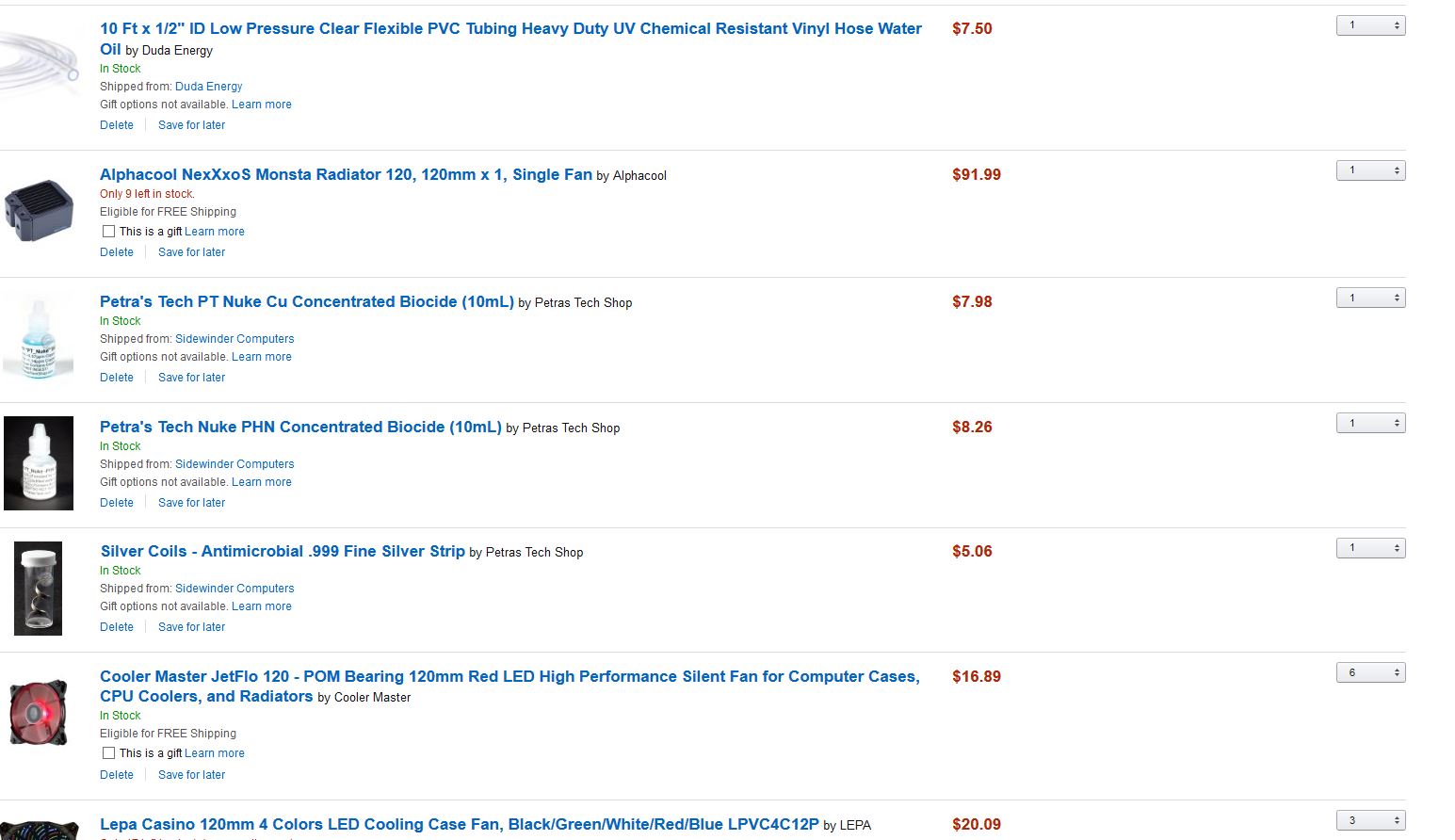
Task: Open Sidewinder Computers link under Silver Coils
Action: click(234, 589)
